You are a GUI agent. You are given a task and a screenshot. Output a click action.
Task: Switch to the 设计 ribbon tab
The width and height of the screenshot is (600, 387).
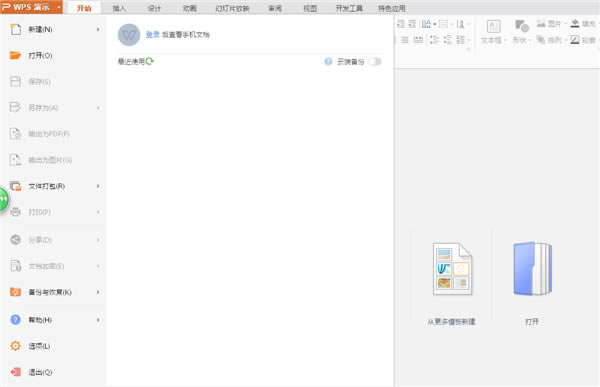(x=154, y=8)
